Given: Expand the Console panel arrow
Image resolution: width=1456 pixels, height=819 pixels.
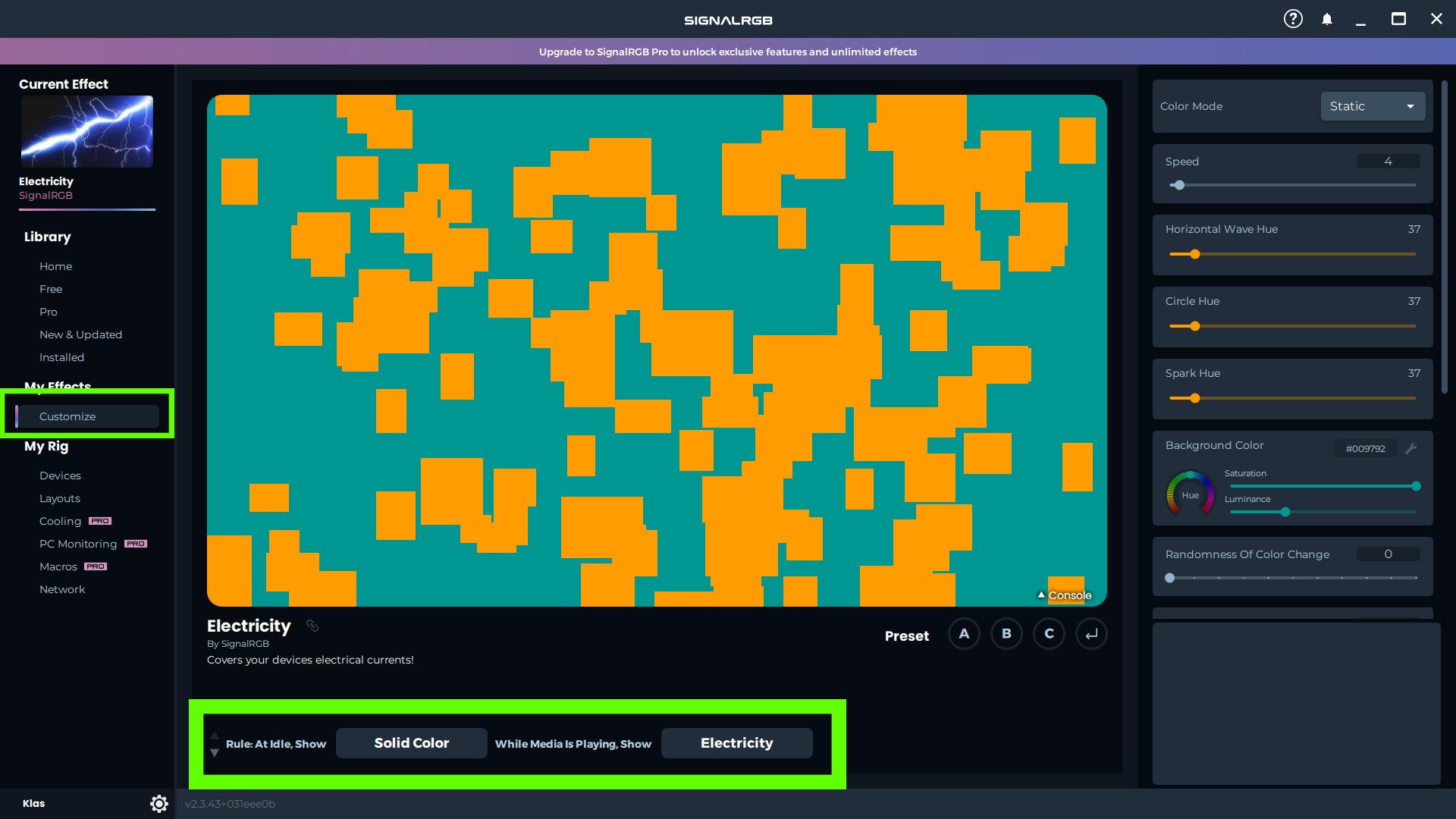Looking at the screenshot, I should pyautogui.click(x=1041, y=595).
